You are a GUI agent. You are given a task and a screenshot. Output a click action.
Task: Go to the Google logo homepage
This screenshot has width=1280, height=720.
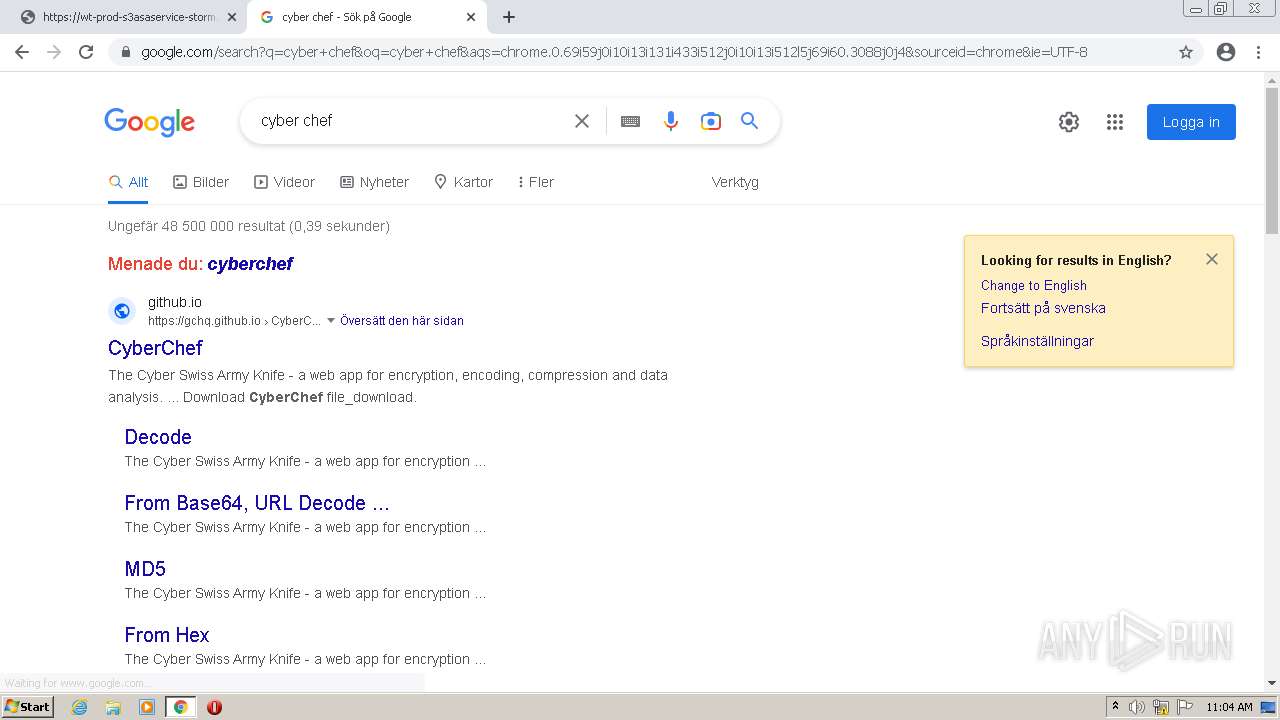pyautogui.click(x=150, y=122)
